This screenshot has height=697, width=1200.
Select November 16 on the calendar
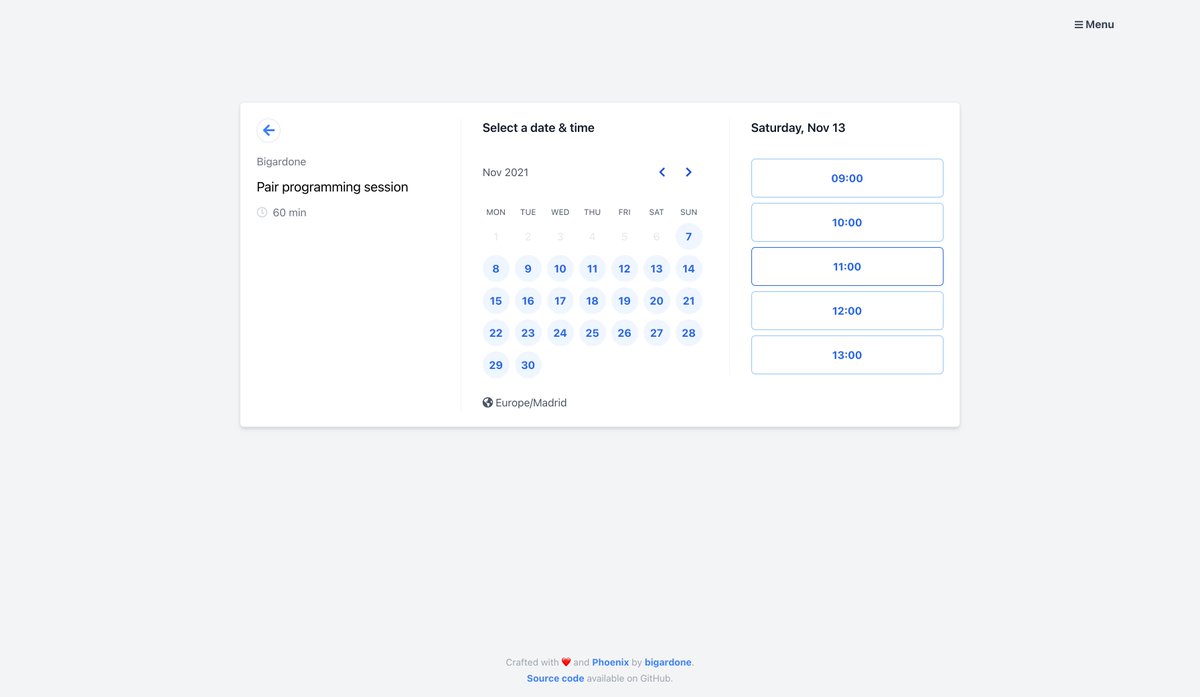pyautogui.click(x=528, y=301)
